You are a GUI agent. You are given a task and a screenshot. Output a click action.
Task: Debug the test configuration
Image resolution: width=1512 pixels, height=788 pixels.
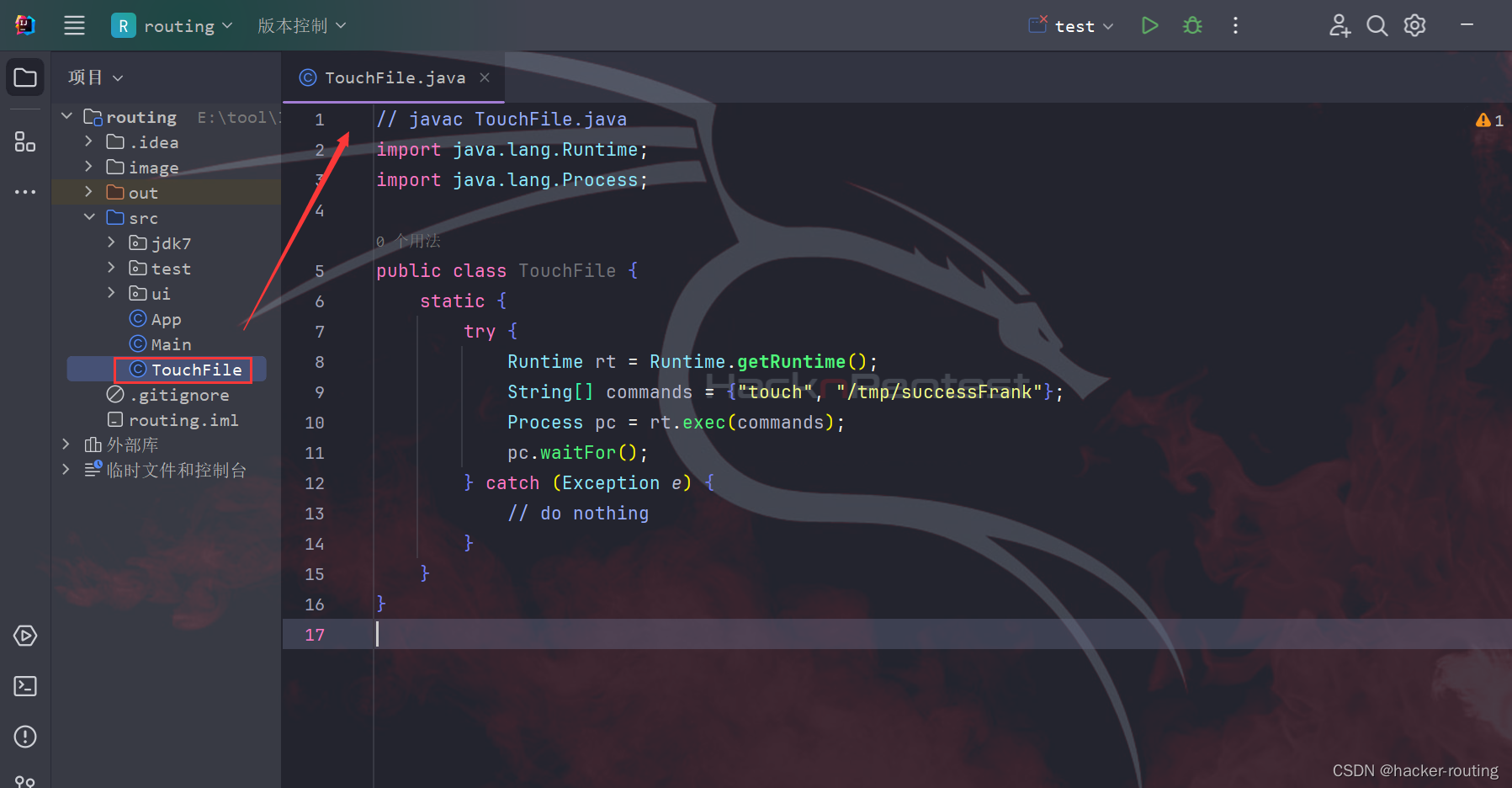coord(1192,26)
